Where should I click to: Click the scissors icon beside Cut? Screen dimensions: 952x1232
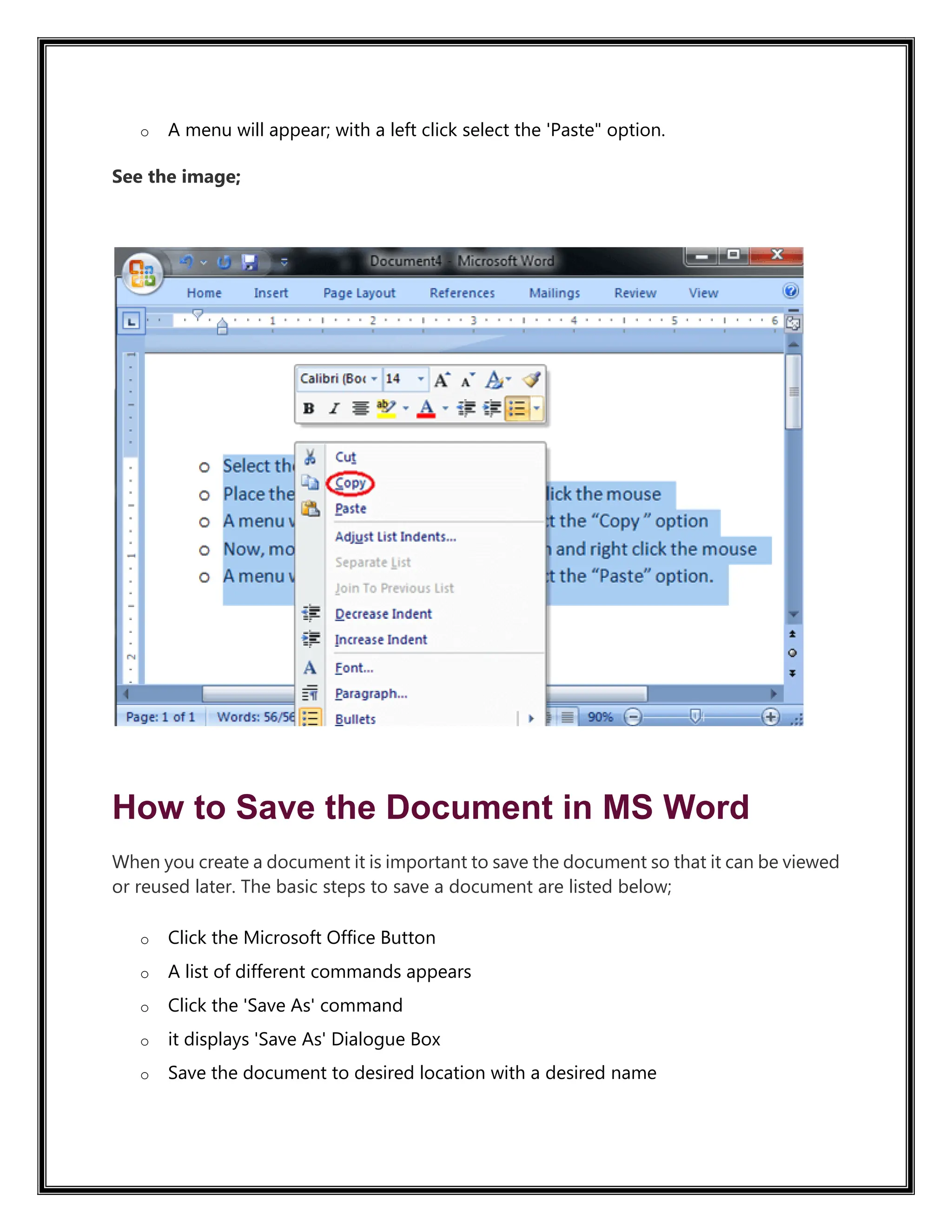[x=310, y=457]
